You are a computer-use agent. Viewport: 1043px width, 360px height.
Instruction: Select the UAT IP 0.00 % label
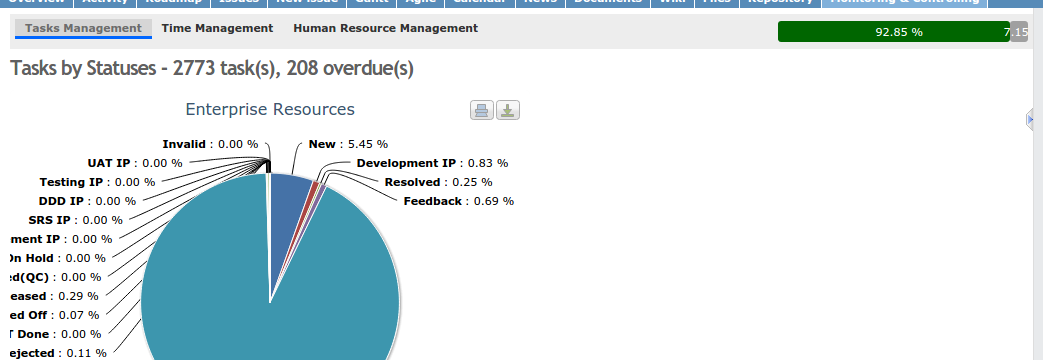[x=135, y=163]
